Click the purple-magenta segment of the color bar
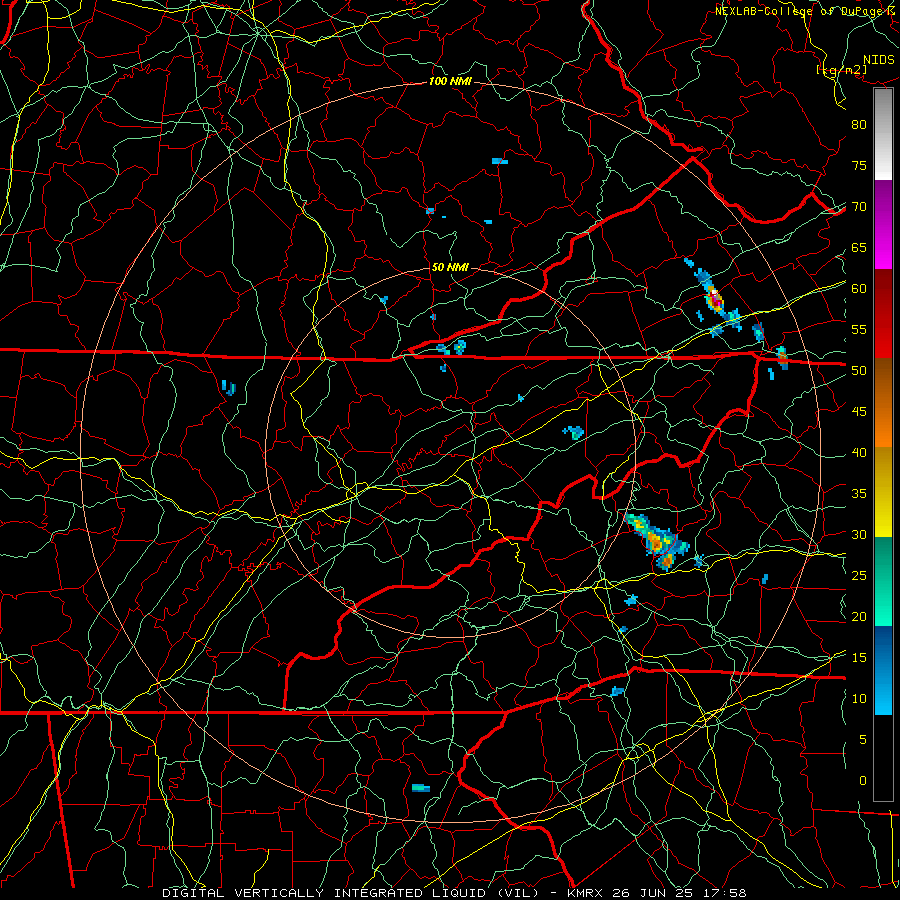 (x=883, y=225)
